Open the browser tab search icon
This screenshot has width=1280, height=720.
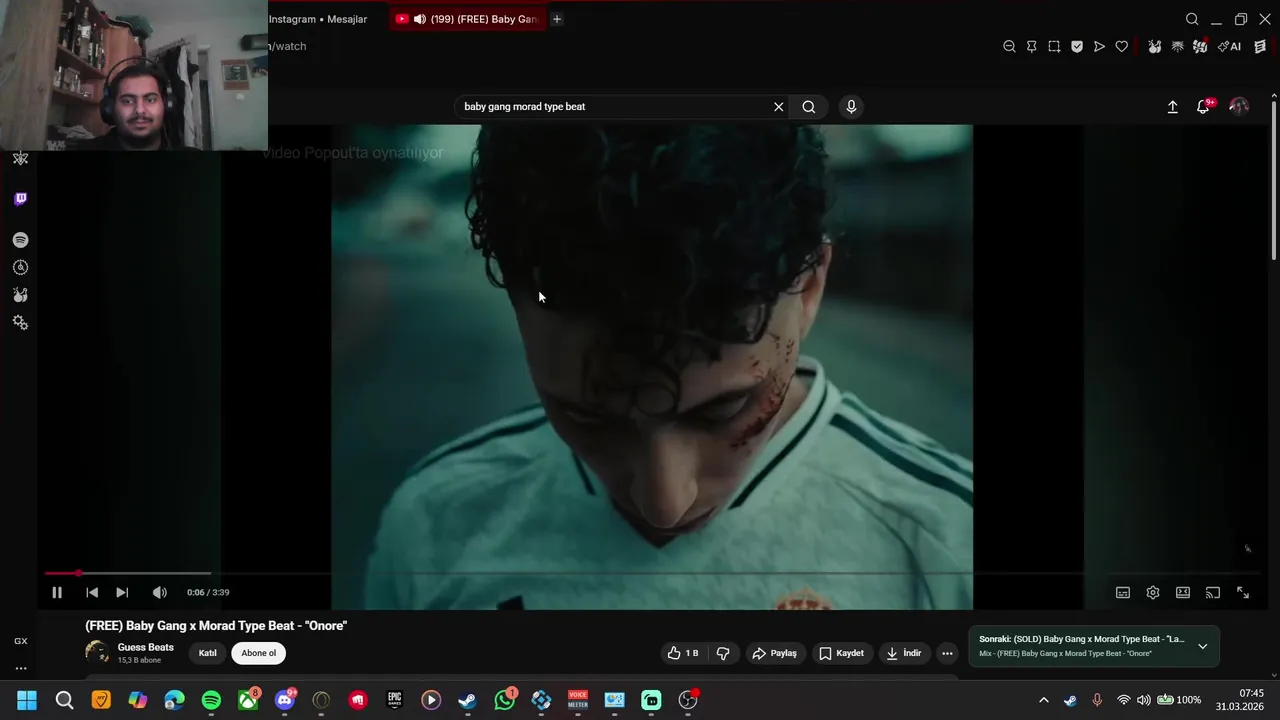point(1192,19)
